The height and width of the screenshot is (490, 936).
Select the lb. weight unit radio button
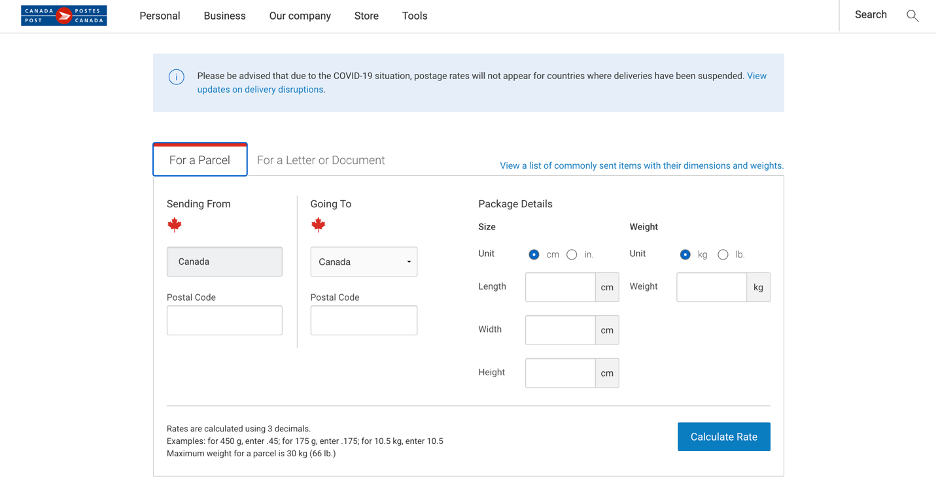(723, 255)
